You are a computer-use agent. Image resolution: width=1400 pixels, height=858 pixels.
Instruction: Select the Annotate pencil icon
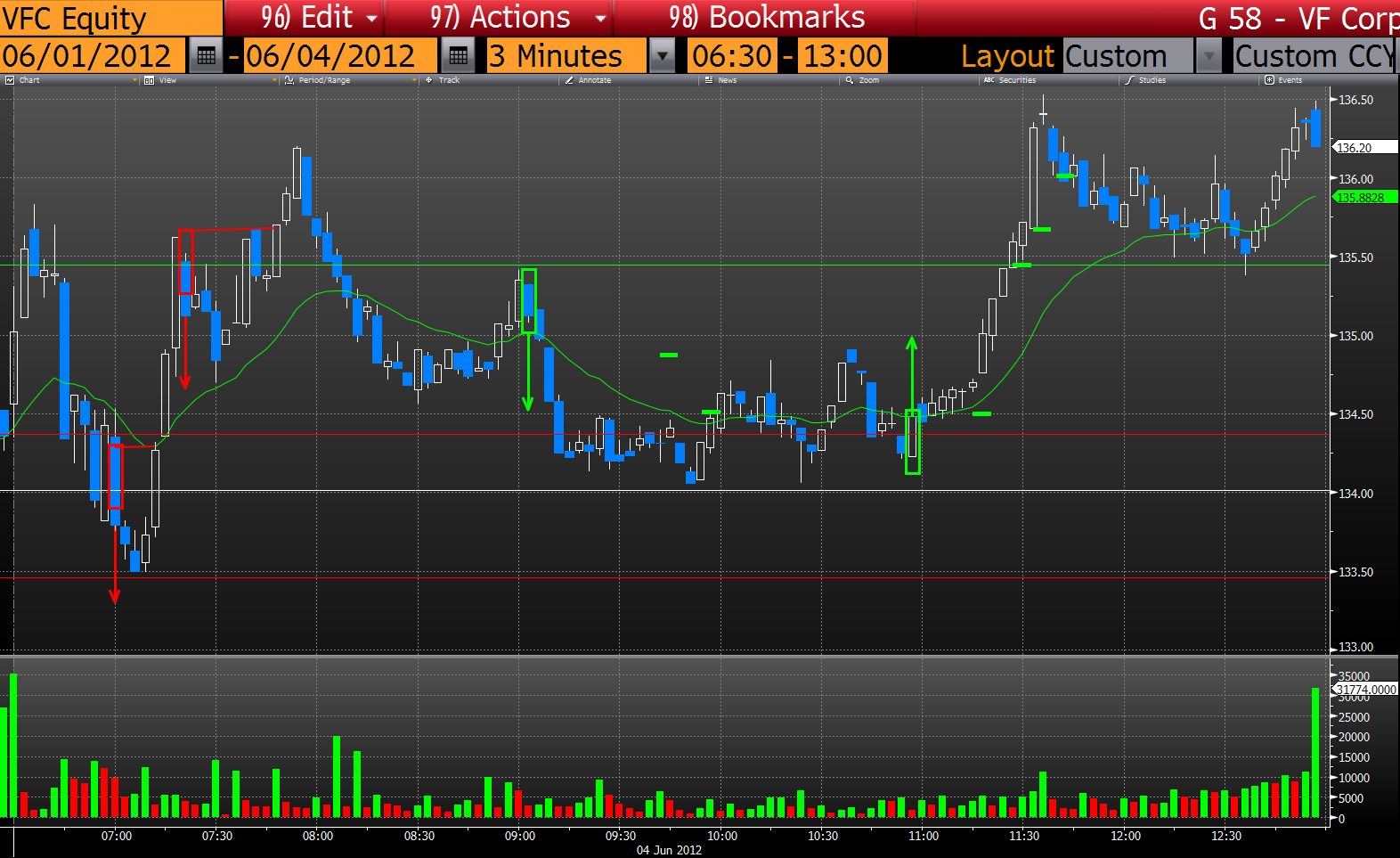(x=569, y=80)
